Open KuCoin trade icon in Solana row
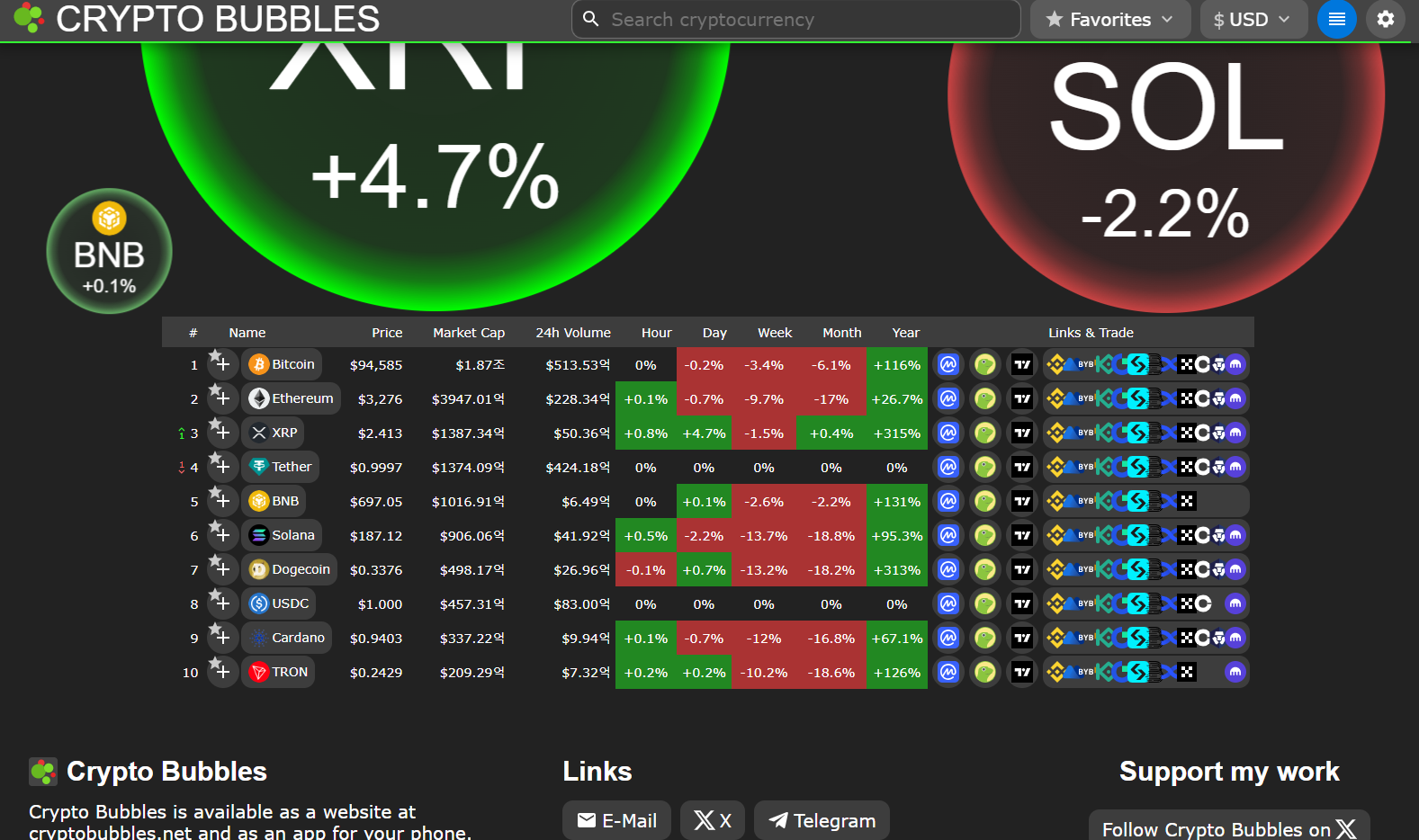 tap(1105, 535)
